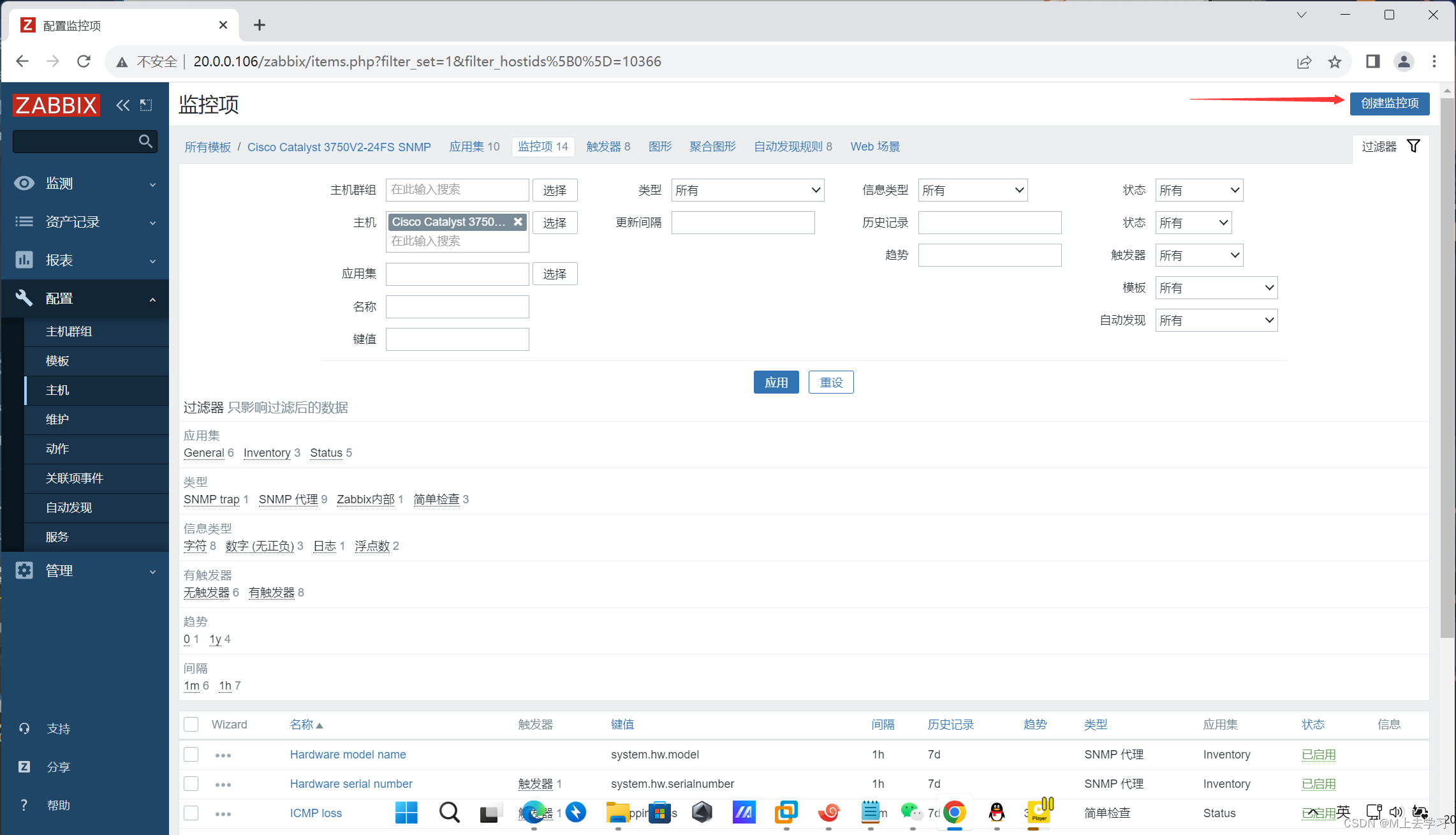Open options dots for Hardware model name
Viewport: 1456px width, 835px height.
tap(223, 755)
